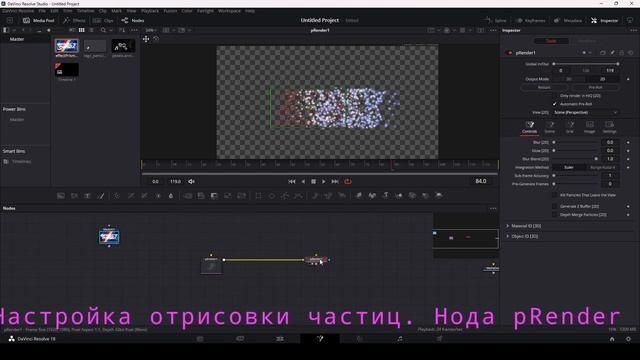This screenshot has height=360, width=640.
Task: Adjust the Sub-frame Accuracy slider
Action: [576, 176]
